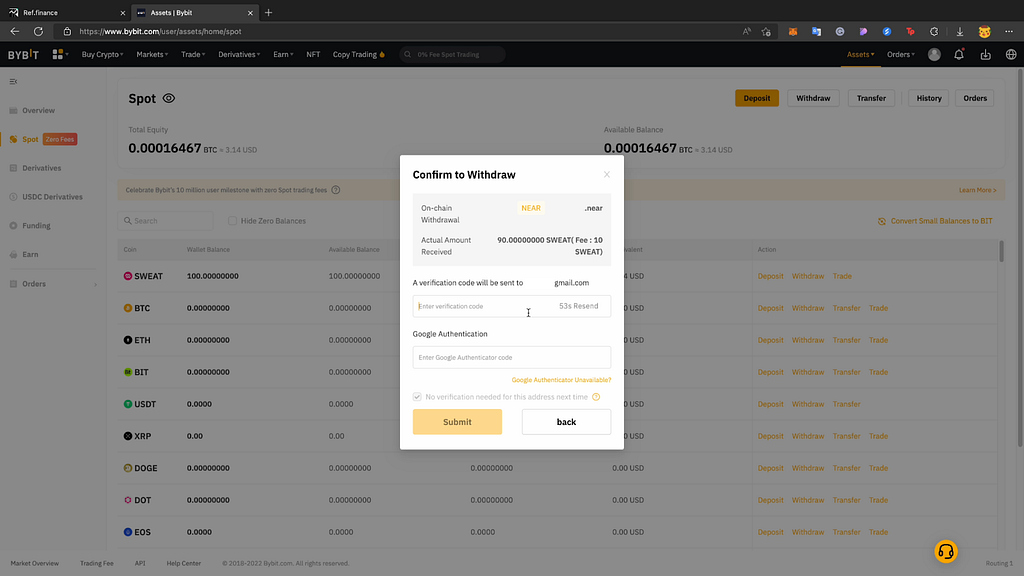Submit the withdrawal confirmation
Image resolution: width=1024 pixels, height=576 pixels.
coord(457,422)
